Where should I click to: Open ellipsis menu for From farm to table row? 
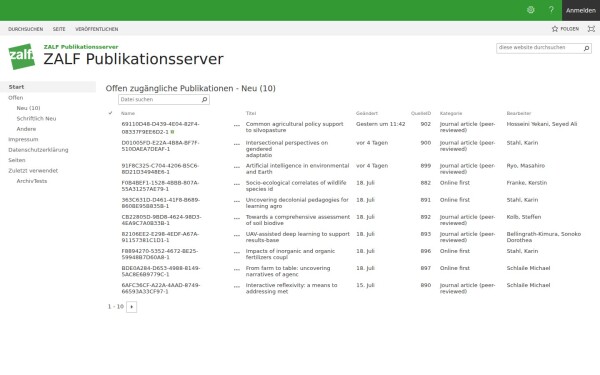pyautogui.click(x=237, y=269)
